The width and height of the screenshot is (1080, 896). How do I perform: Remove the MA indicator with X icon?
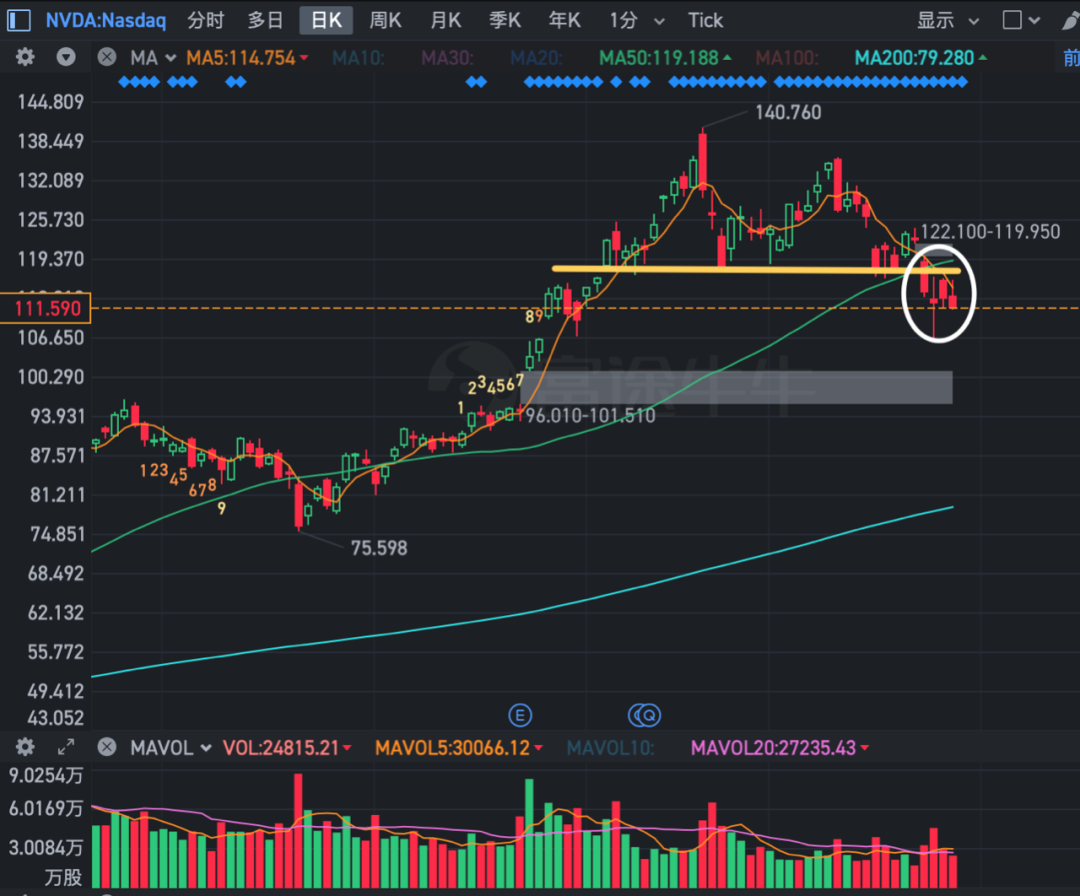[107, 58]
